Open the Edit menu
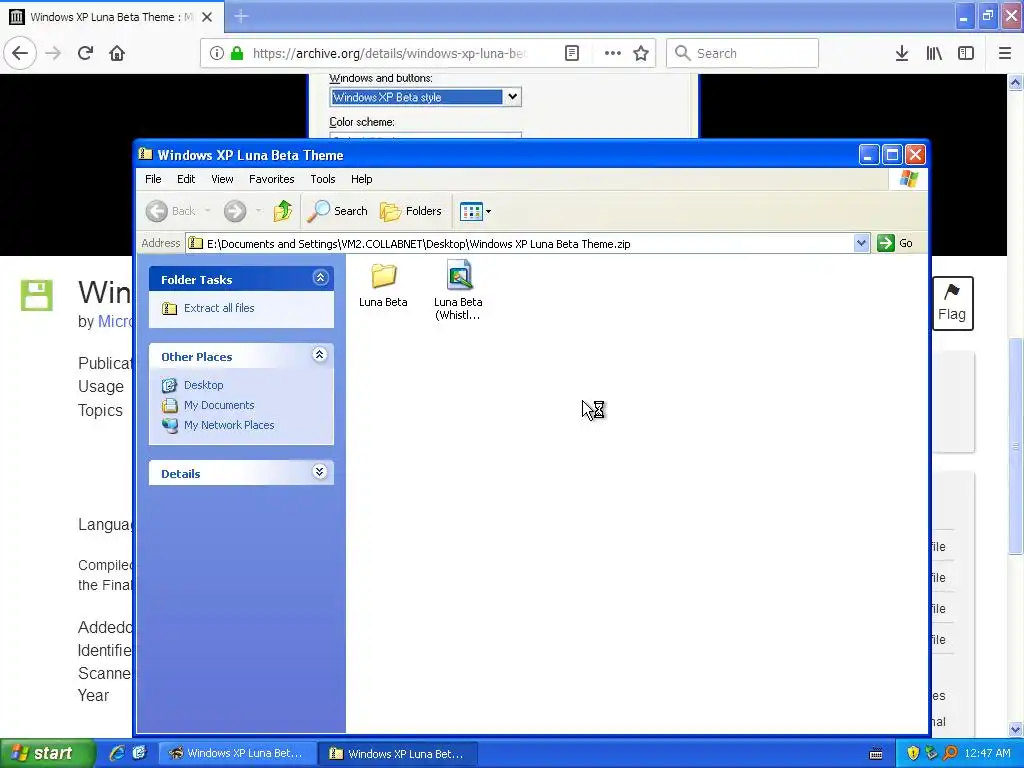 click(186, 179)
